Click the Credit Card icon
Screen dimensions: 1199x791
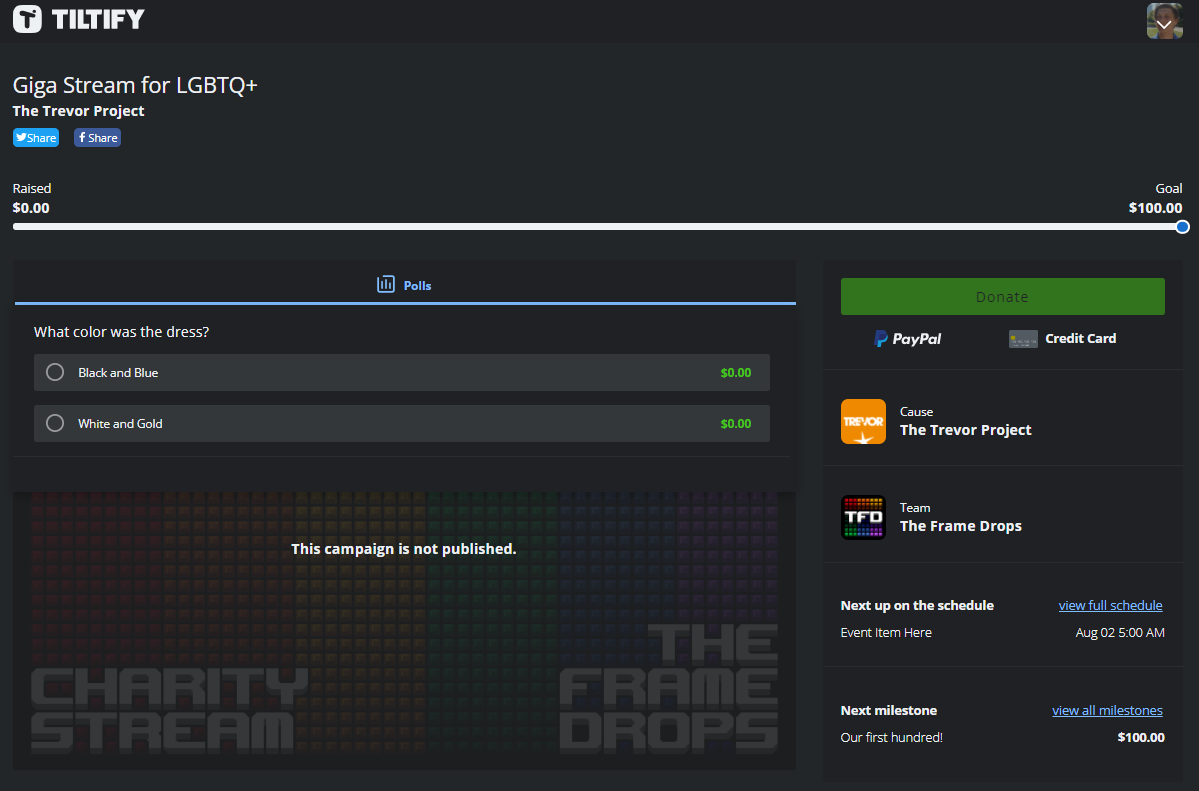point(1023,339)
